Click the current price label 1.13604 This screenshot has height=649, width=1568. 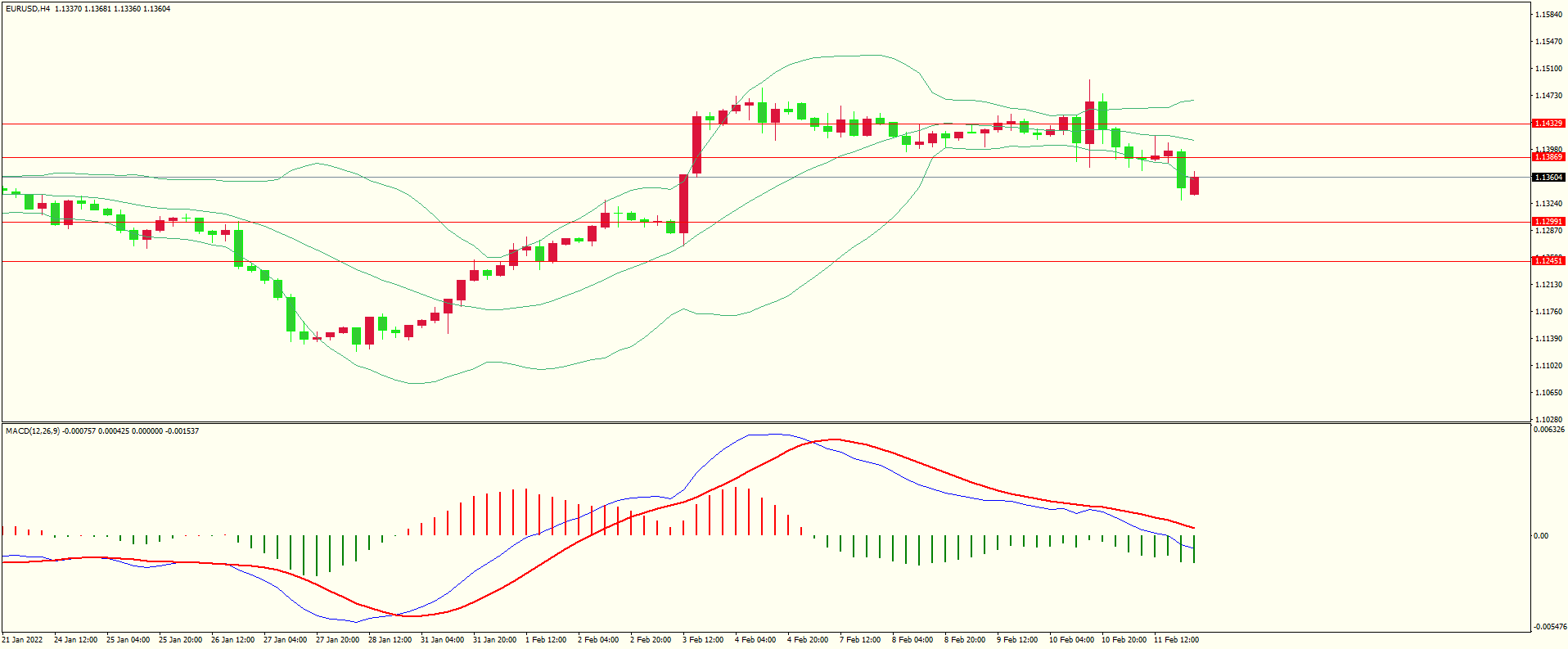click(1548, 178)
